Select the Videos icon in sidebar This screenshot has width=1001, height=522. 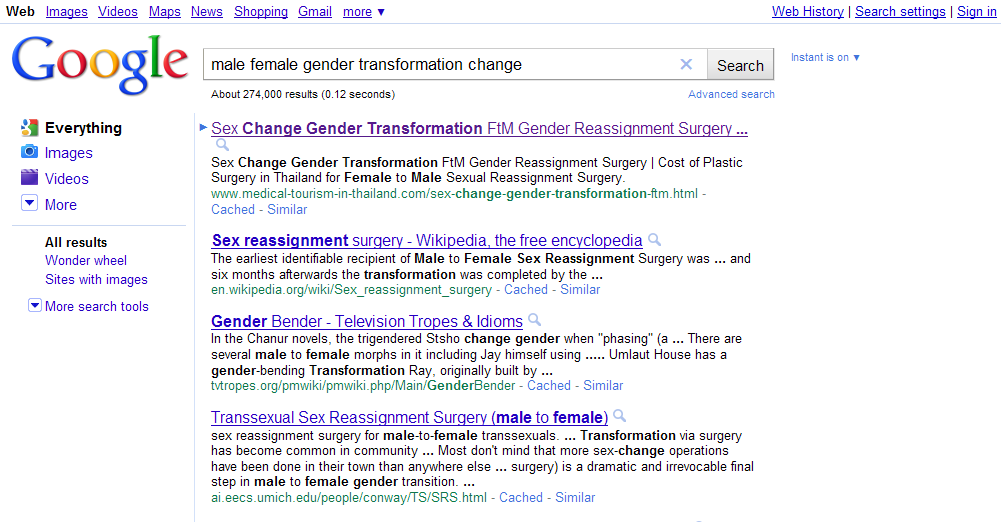29,179
